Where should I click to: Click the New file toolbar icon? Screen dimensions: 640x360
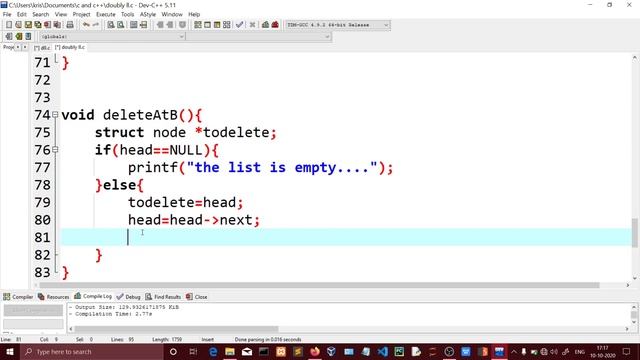click(x=9, y=25)
